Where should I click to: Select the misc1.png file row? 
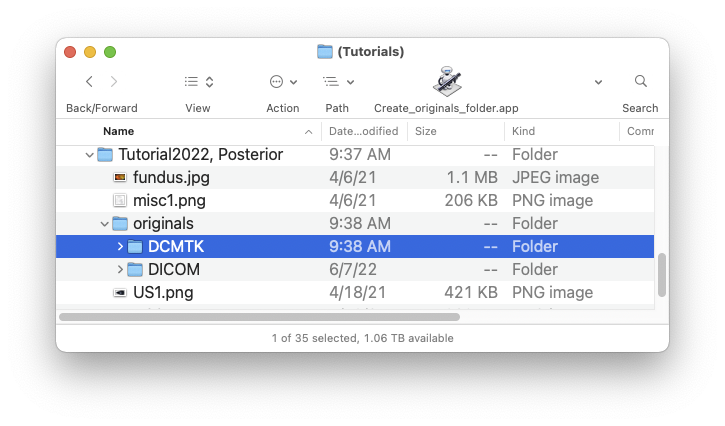tap(355, 200)
